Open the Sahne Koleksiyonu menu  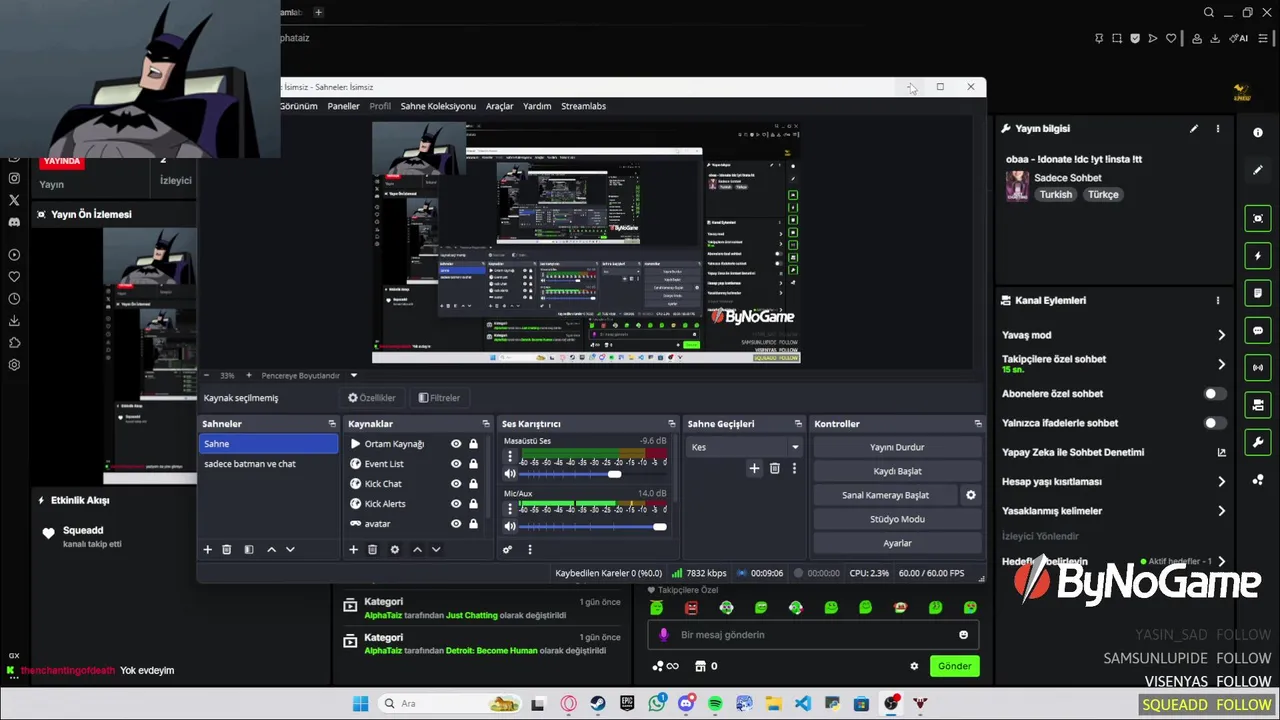pyautogui.click(x=438, y=106)
